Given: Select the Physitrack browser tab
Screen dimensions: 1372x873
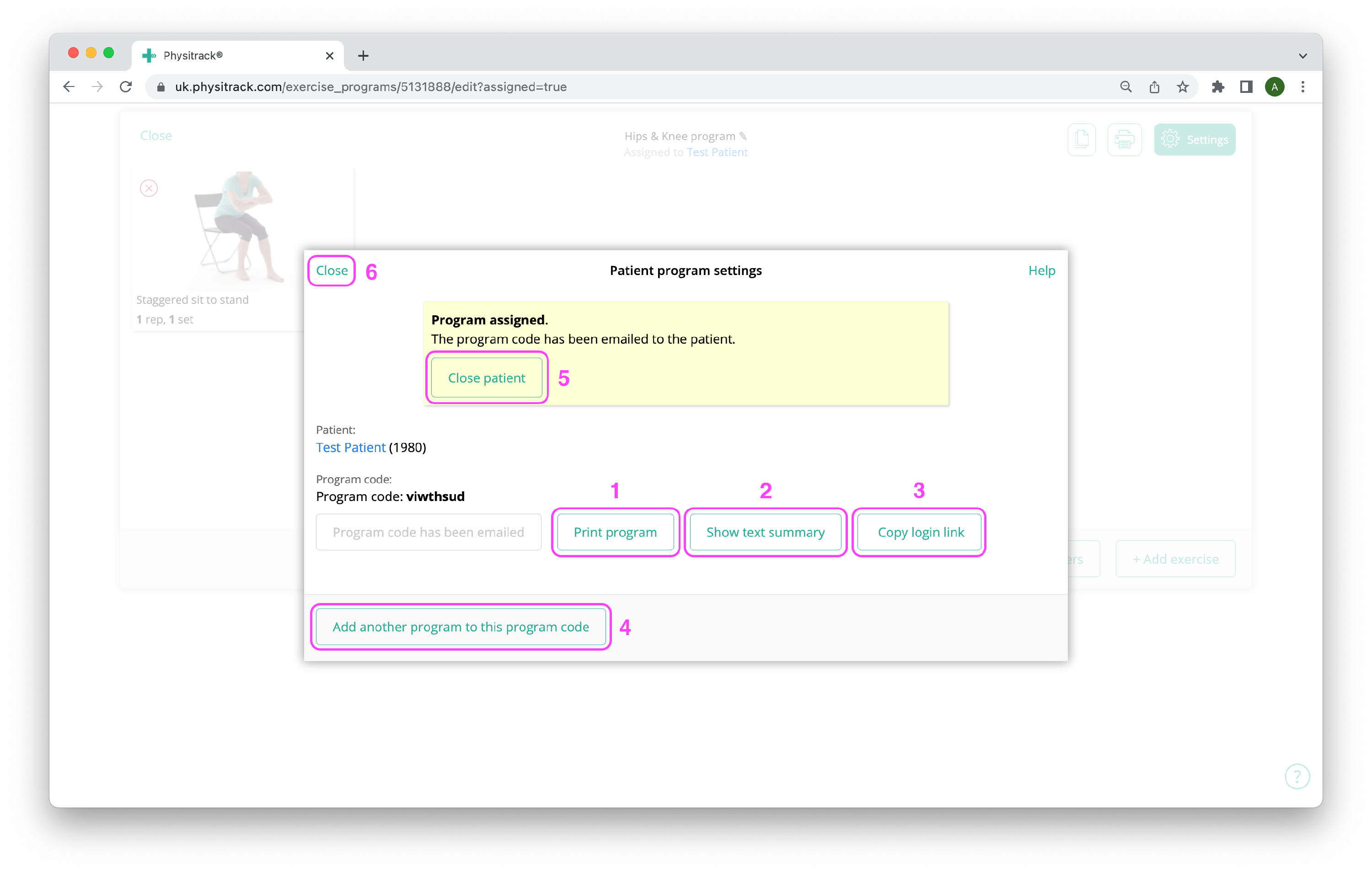Looking at the screenshot, I should 238,55.
